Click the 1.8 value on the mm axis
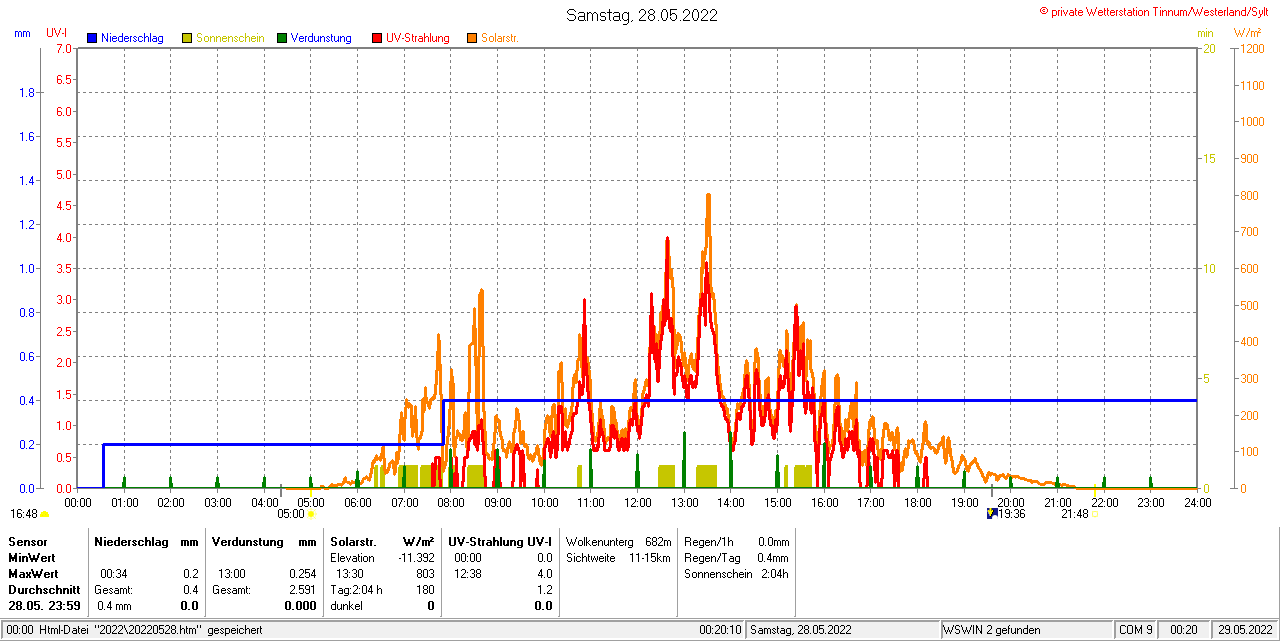This screenshot has height=641, width=1280. pos(27,92)
